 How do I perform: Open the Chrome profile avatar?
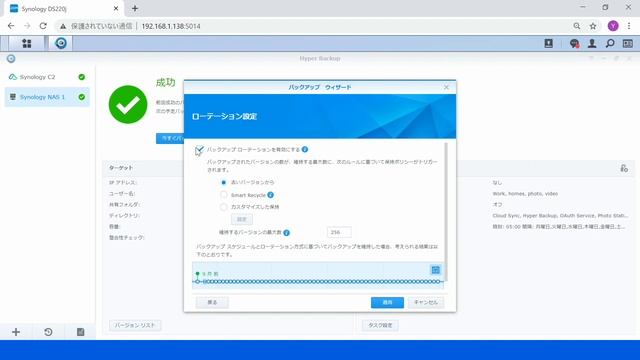pyautogui.click(x=613, y=26)
